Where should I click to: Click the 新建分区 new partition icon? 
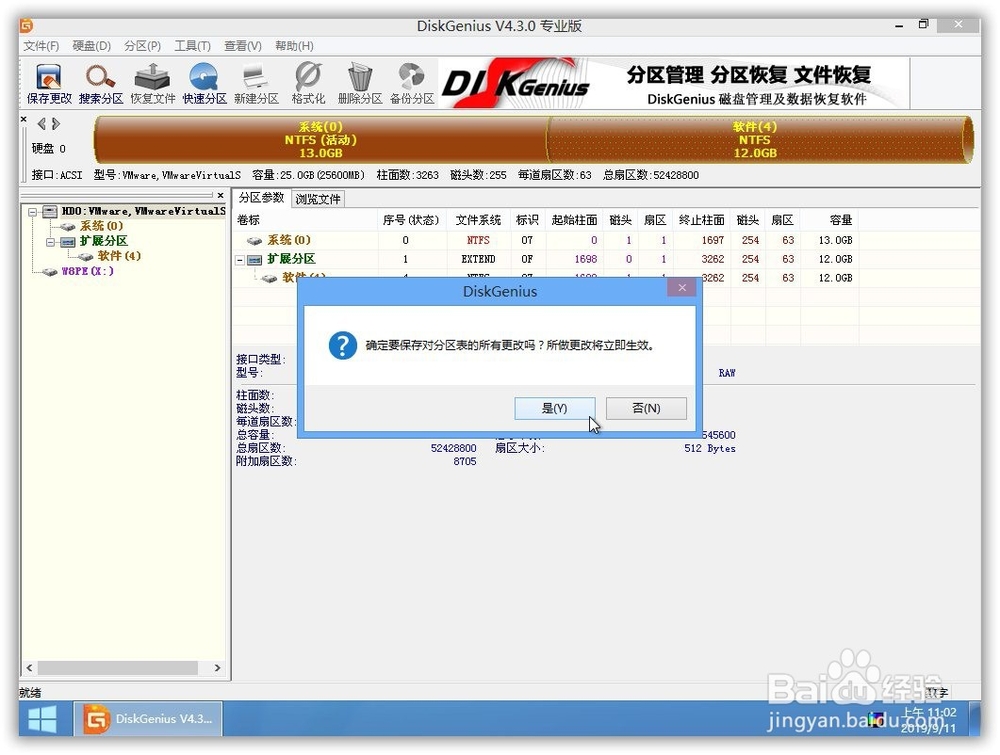(x=255, y=80)
